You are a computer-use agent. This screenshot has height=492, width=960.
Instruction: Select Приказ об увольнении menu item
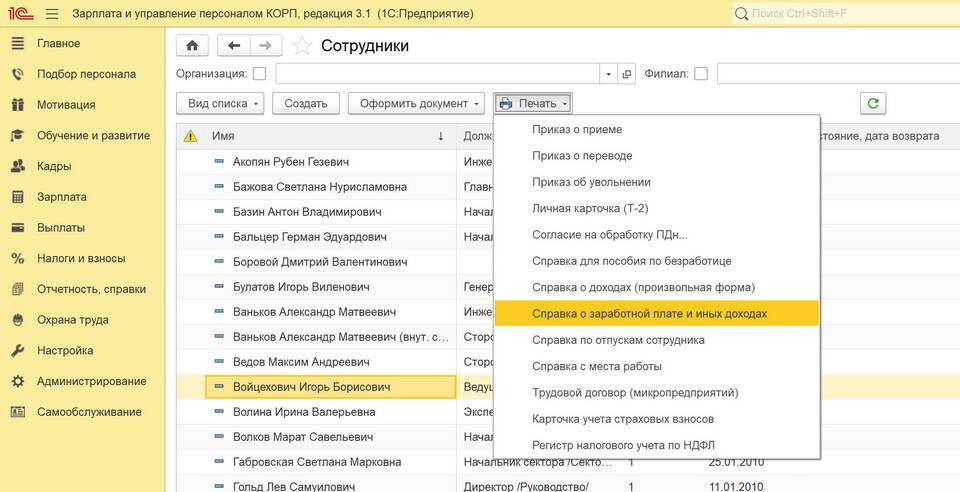591,182
